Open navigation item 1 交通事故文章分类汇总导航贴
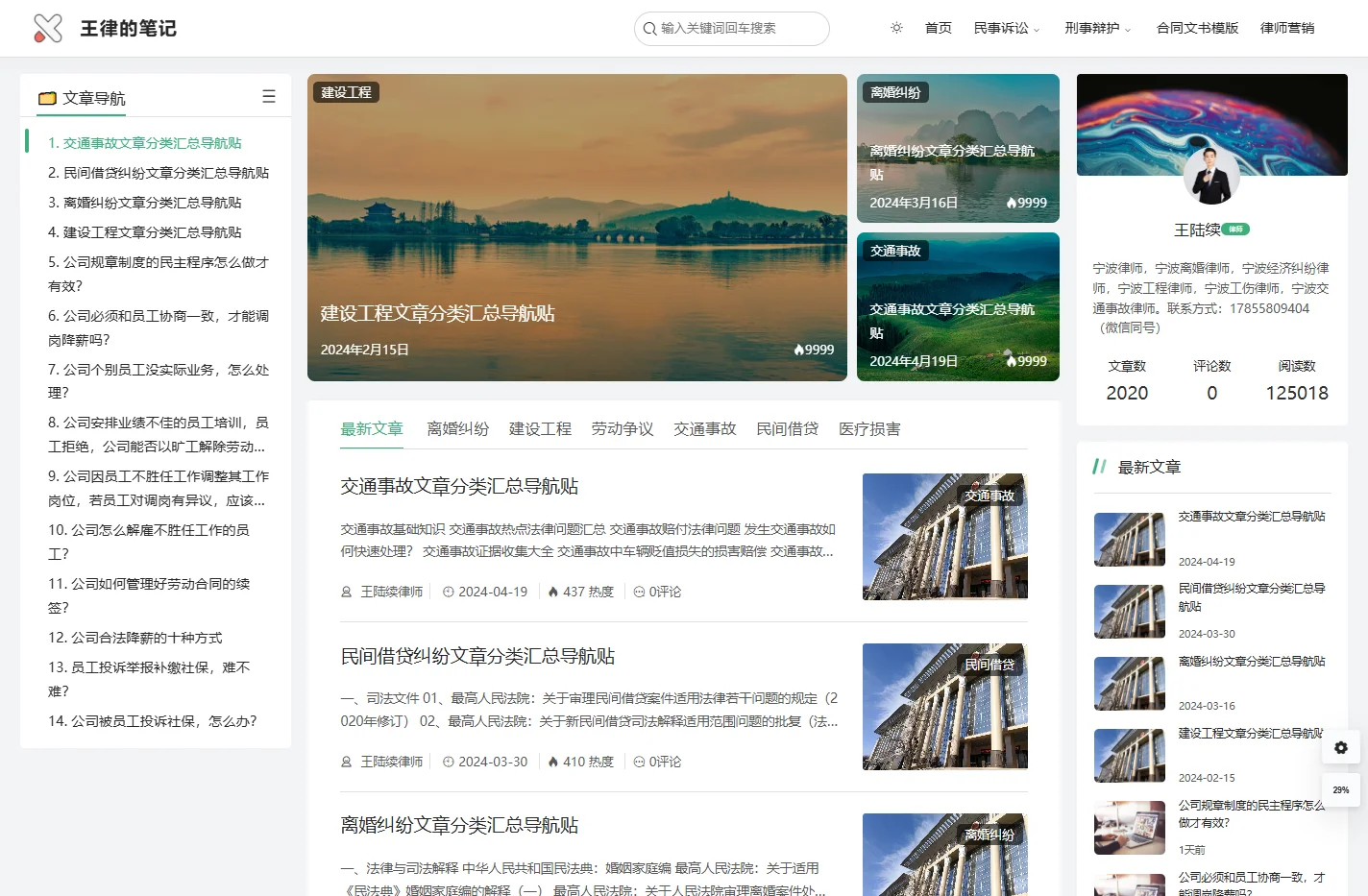The image size is (1368, 896). coord(145,143)
